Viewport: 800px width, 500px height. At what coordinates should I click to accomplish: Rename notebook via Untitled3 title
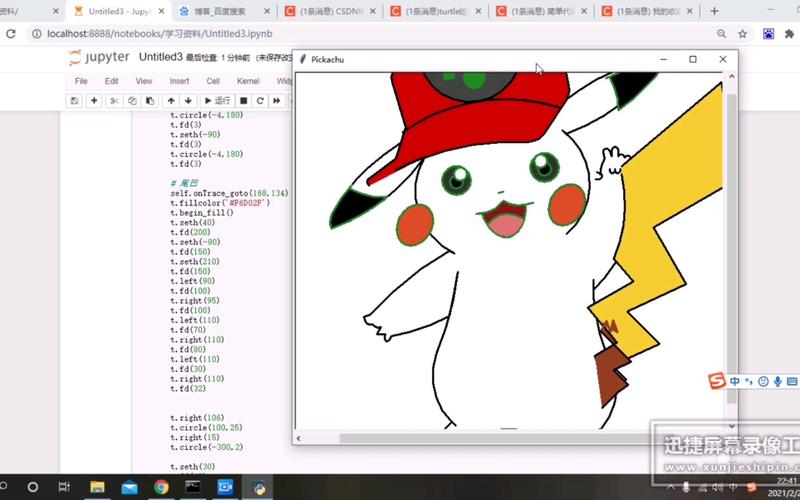[x=160, y=57]
